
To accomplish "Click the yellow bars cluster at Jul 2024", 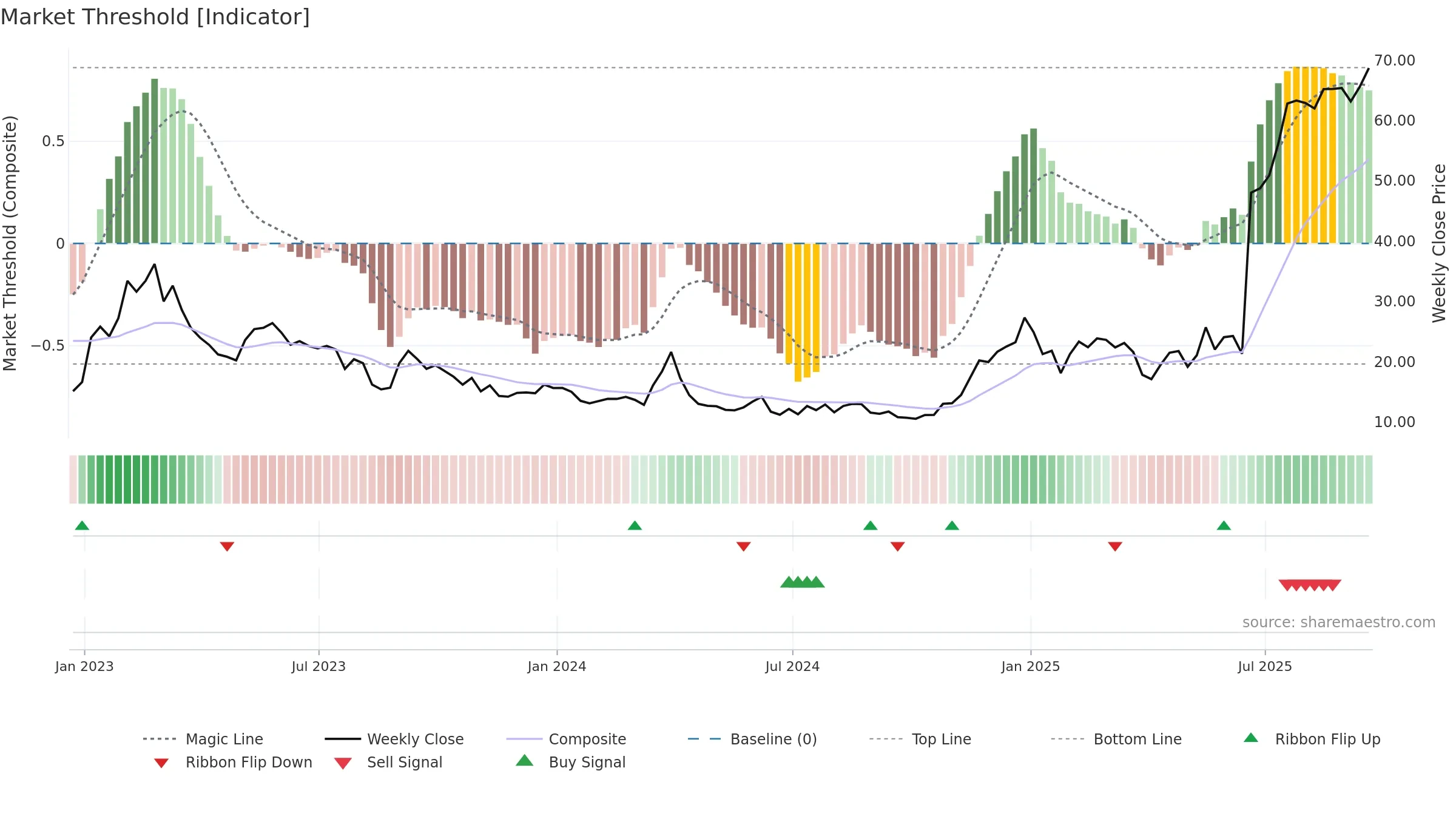I will 803,312.
